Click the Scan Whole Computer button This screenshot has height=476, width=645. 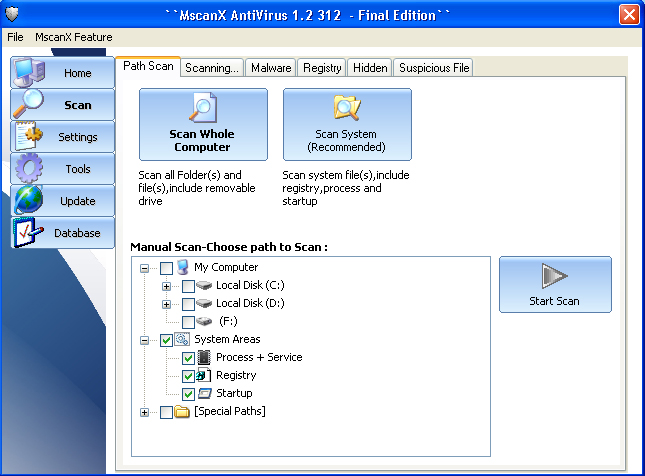[203, 124]
